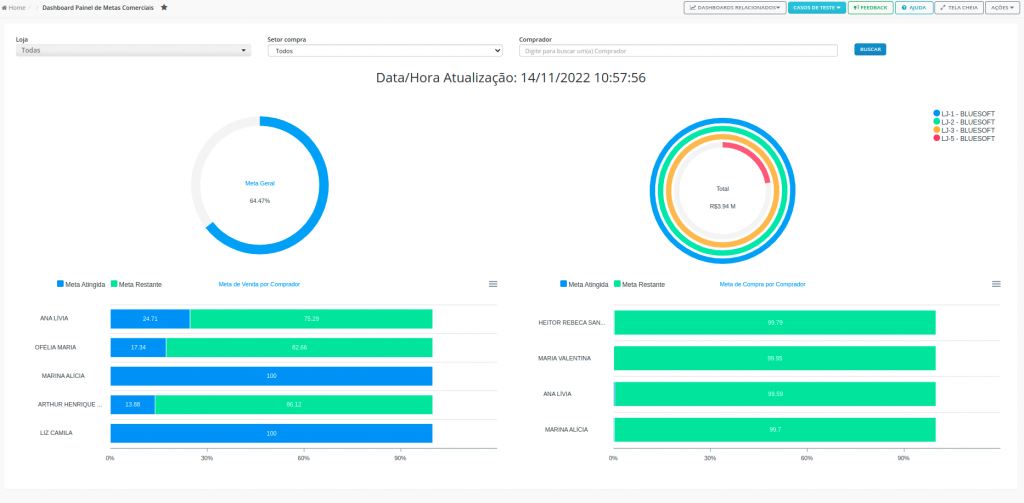Click the Comprador search input field
The image size is (1024, 503).
pyautogui.click(x=678, y=50)
